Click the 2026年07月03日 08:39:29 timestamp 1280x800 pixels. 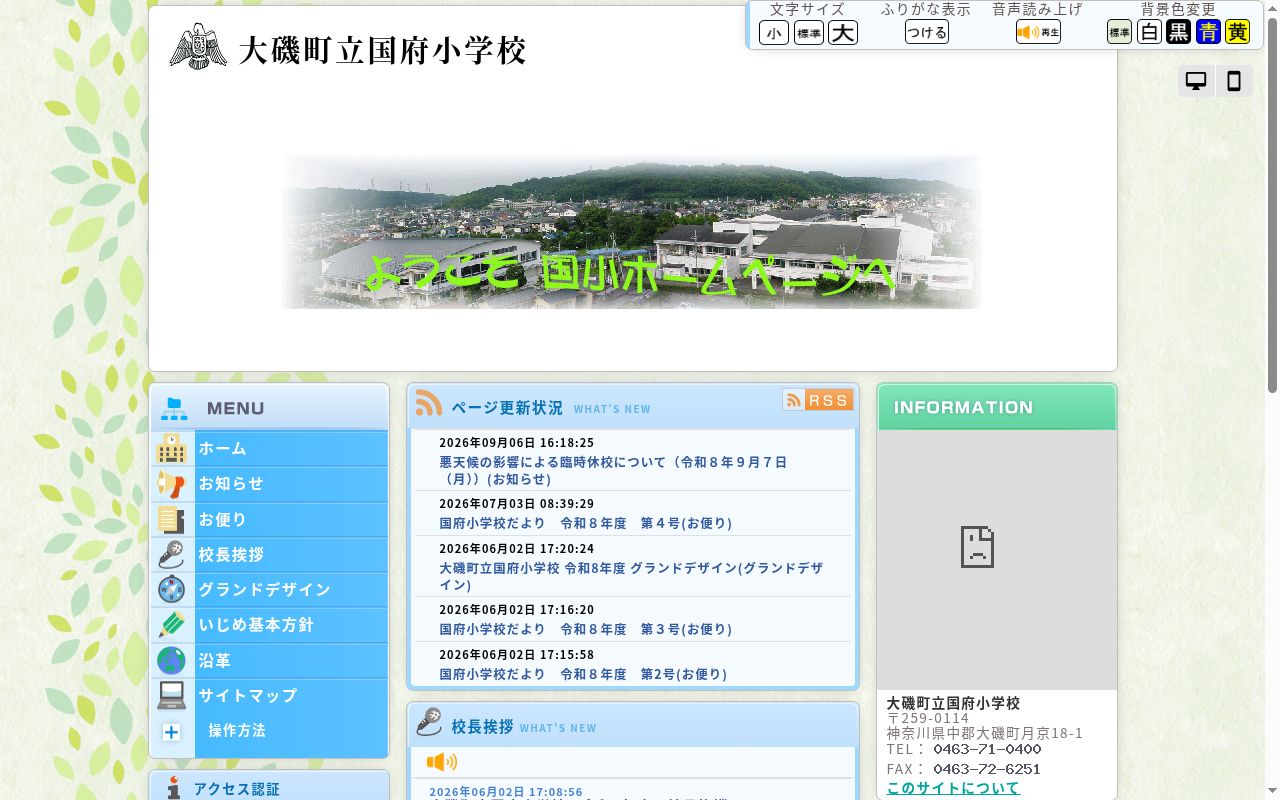click(517, 504)
